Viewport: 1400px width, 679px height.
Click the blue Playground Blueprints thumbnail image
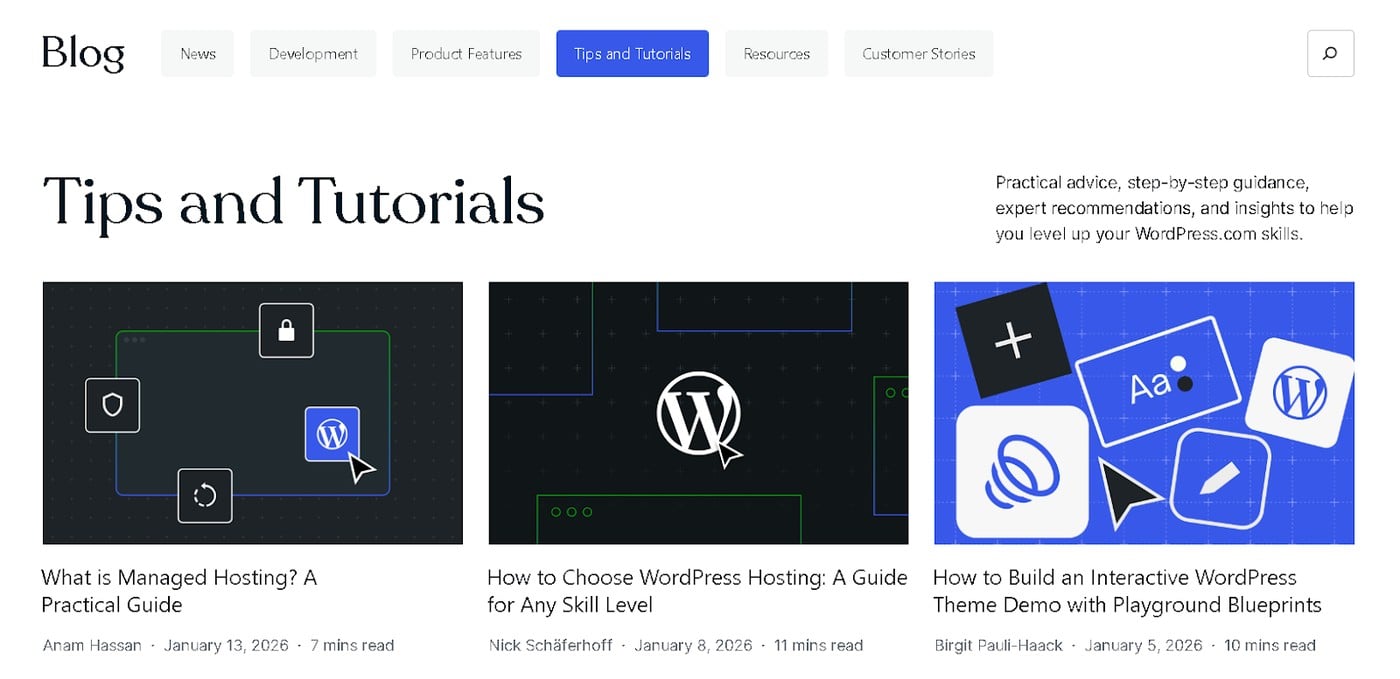point(1143,412)
